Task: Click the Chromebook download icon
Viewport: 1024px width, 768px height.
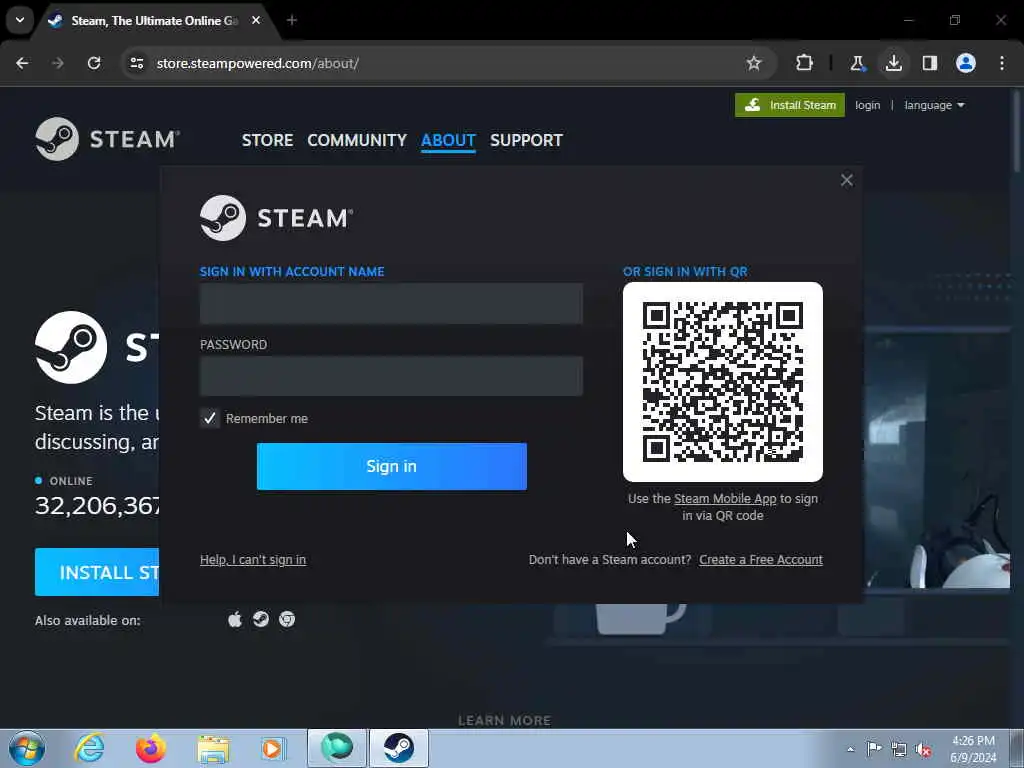Action: pyautogui.click(x=287, y=619)
